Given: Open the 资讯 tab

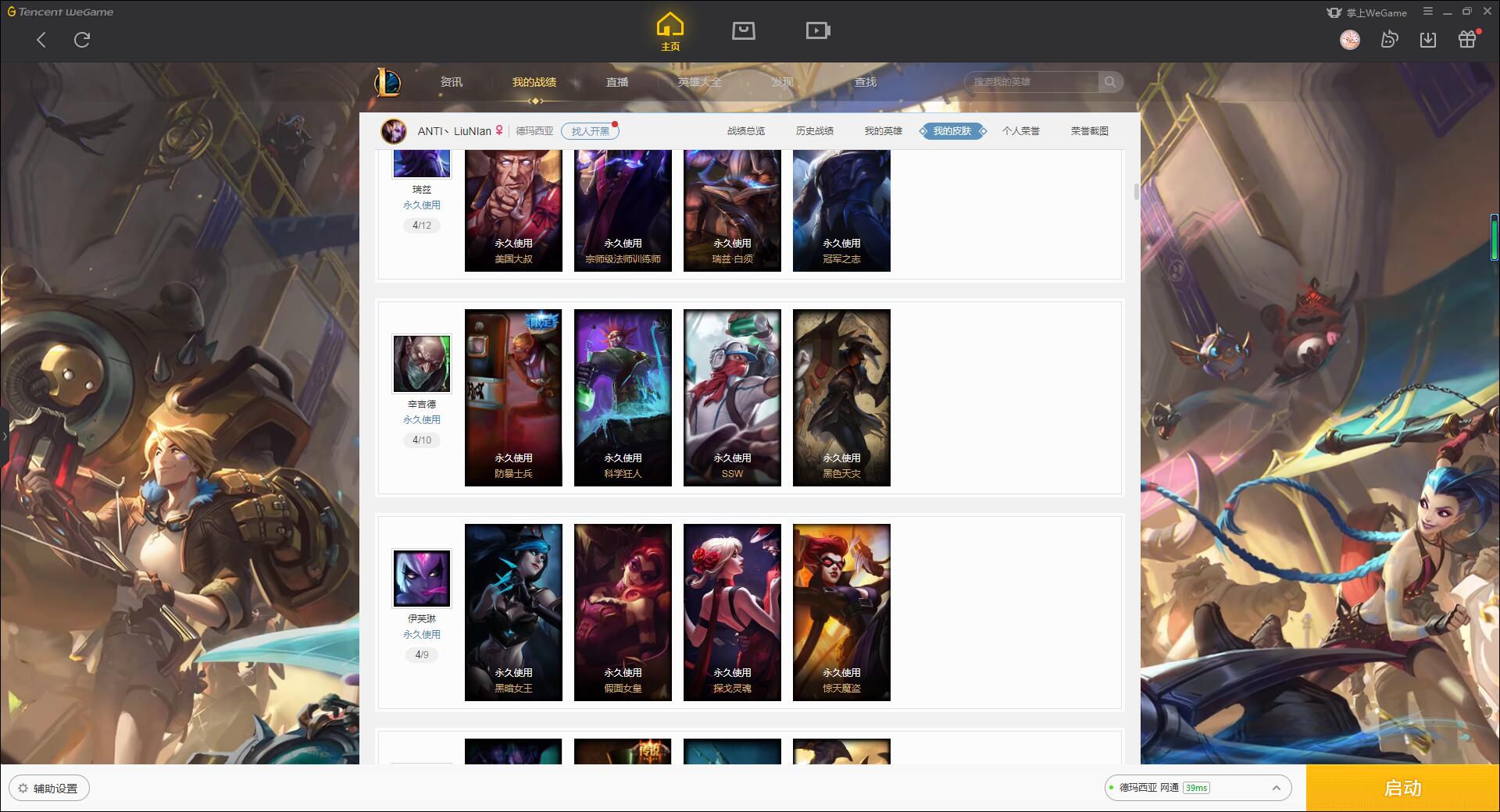Looking at the screenshot, I should pos(452,82).
